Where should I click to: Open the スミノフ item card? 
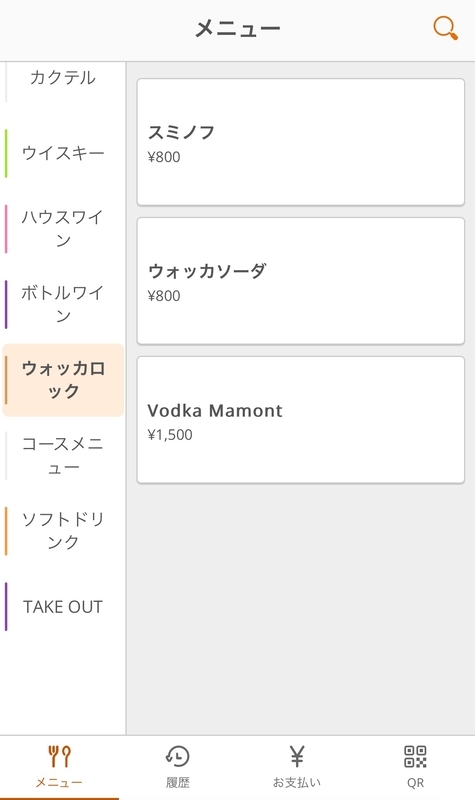[x=301, y=142]
